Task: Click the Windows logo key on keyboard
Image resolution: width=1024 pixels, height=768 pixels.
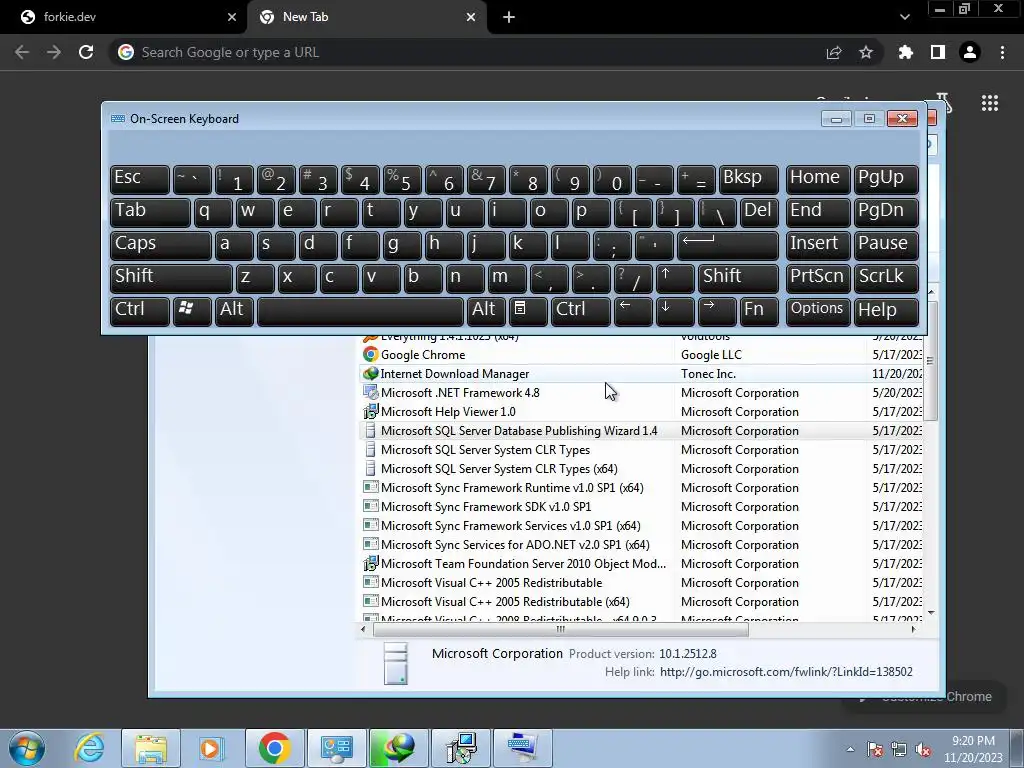Action: (x=192, y=311)
